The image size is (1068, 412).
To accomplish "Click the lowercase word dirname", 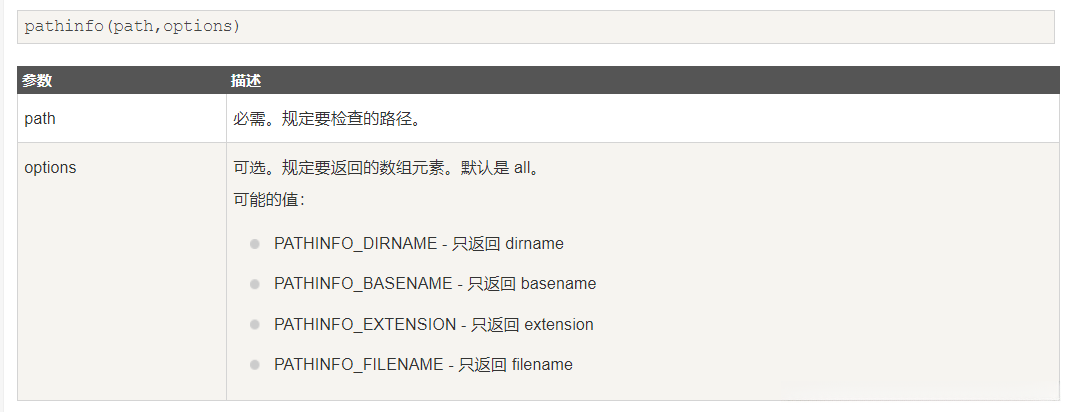I will tap(535, 243).
